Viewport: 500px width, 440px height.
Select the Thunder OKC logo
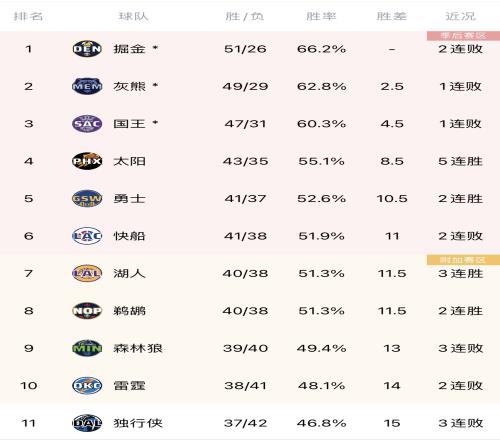point(87,386)
